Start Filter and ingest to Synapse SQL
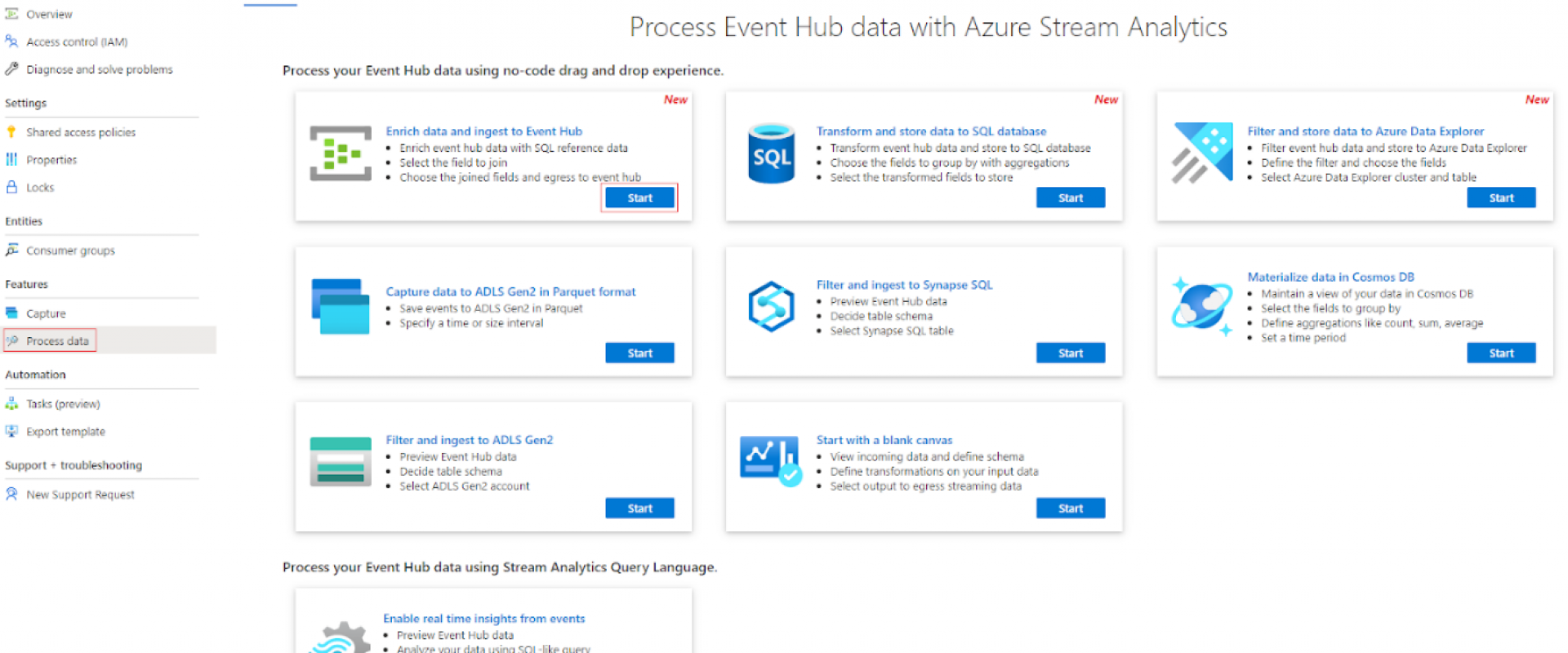Image resolution: width=1568 pixels, height=653 pixels. pos(1071,353)
